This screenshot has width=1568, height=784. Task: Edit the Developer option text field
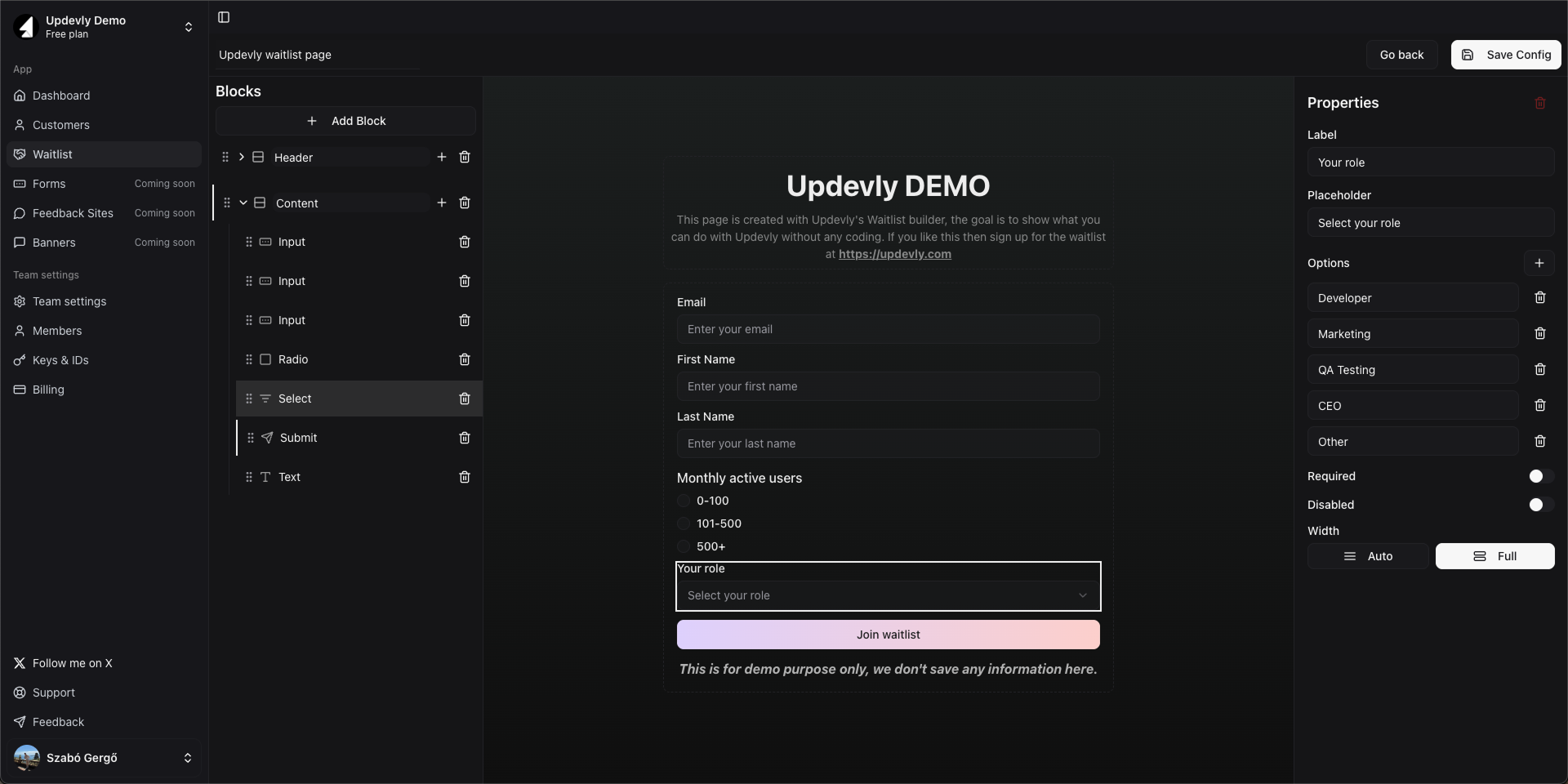point(1413,298)
